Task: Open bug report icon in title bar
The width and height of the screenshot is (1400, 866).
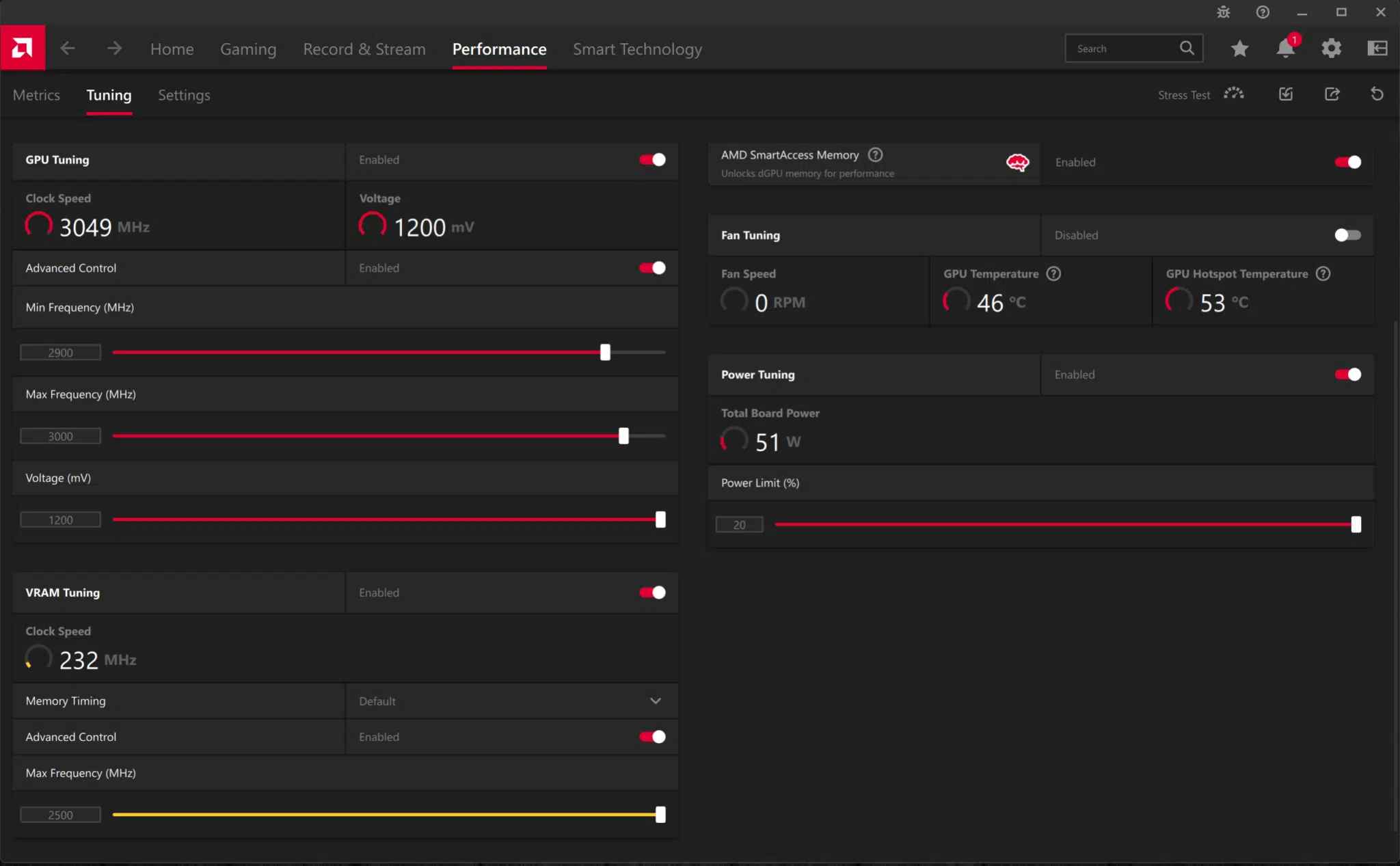Action: click(1223, 12)
